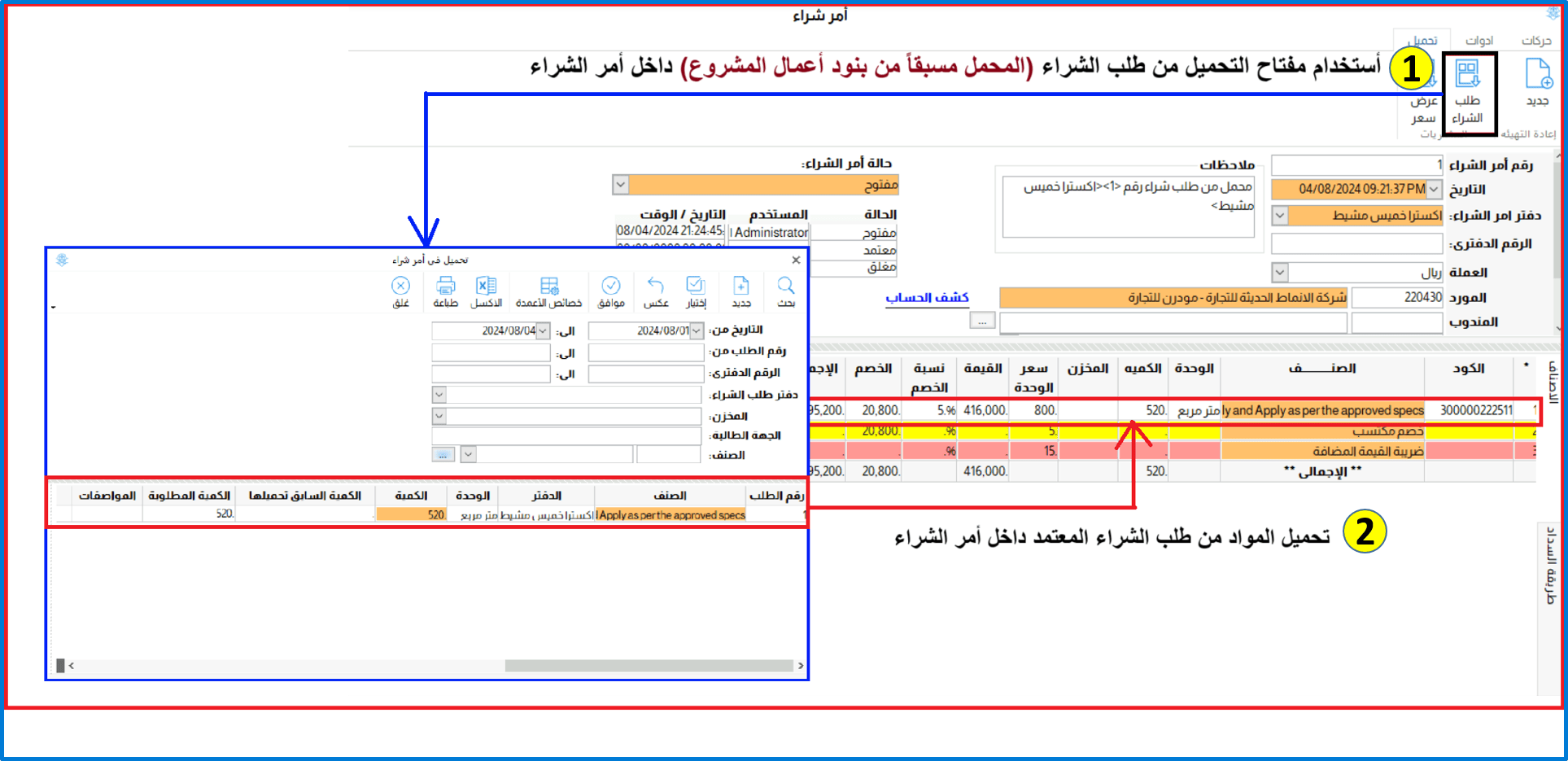Open the order التاريخ datetime dropdown
1568x761 pixels.
[x=1434, y=190]
